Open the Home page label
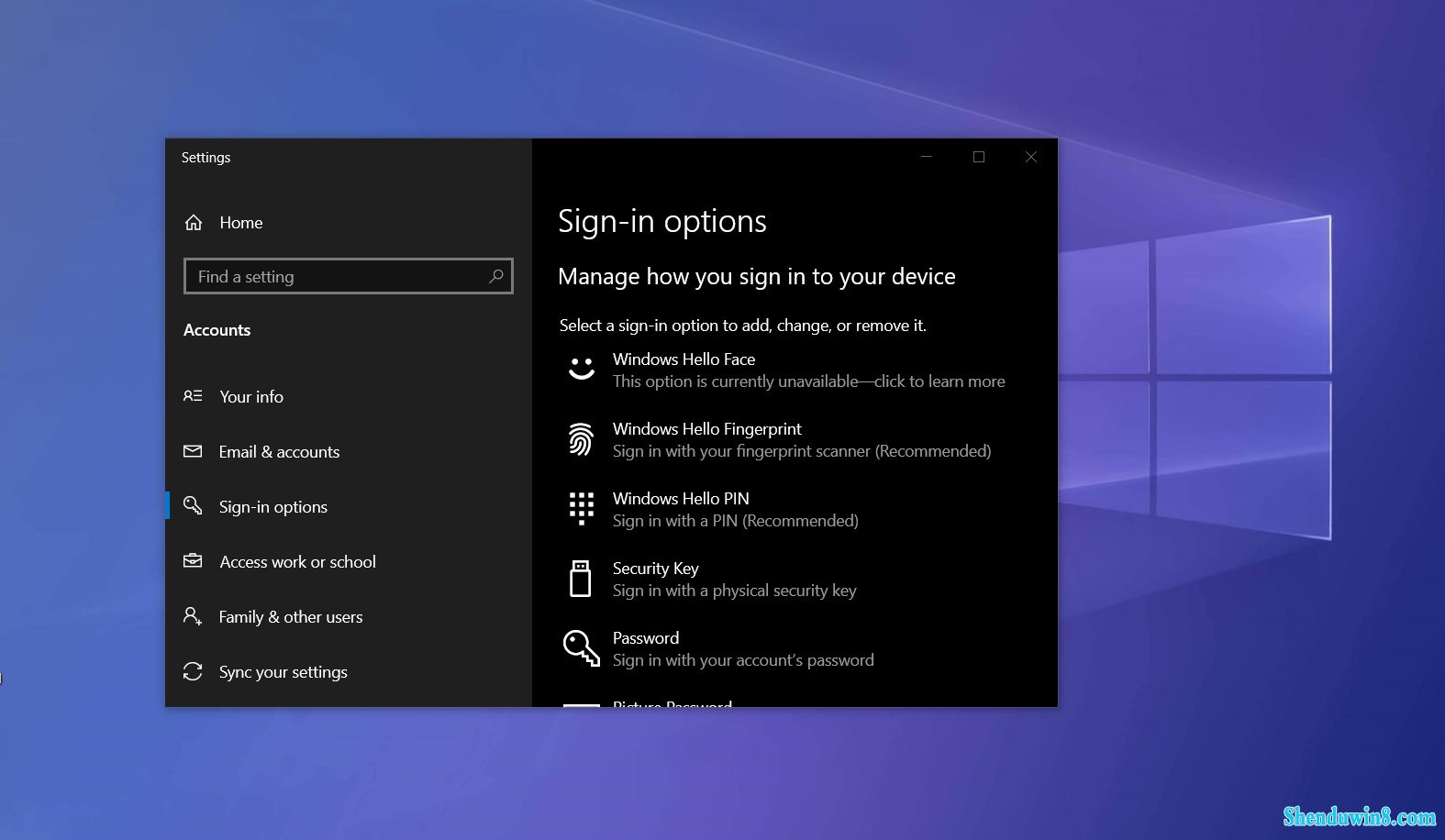1445x840 pixels. pos(241,222)
